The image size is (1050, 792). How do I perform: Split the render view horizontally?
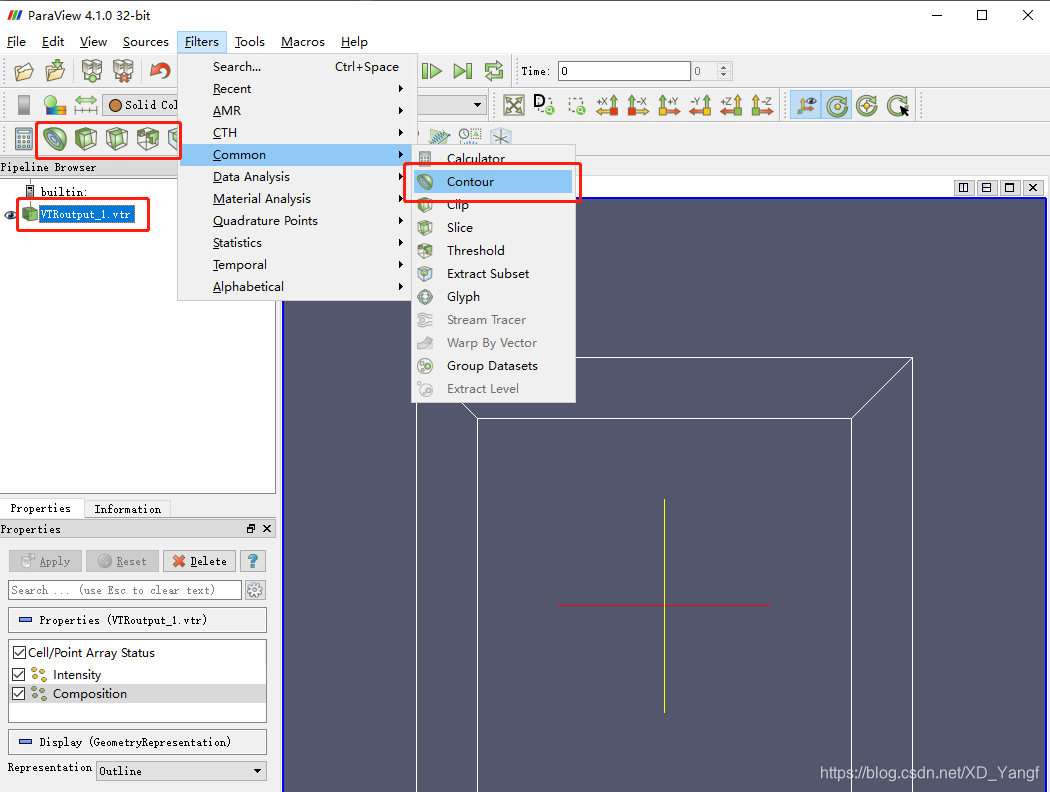click(x=964, y=187)
